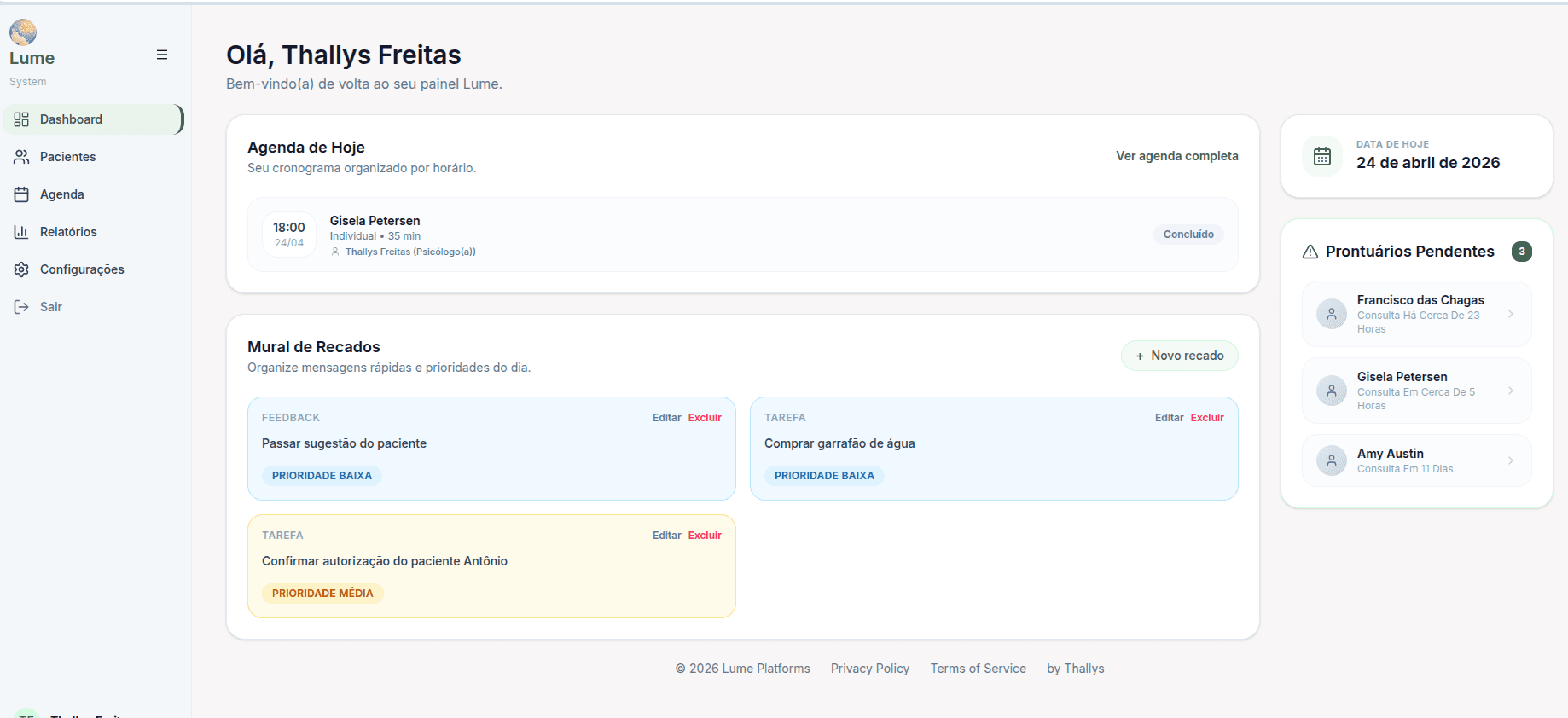Click the by Thallys footer link
The width and height of the screenshot is (1568, 718).
pyautogui.click(x=1075, y=669)
